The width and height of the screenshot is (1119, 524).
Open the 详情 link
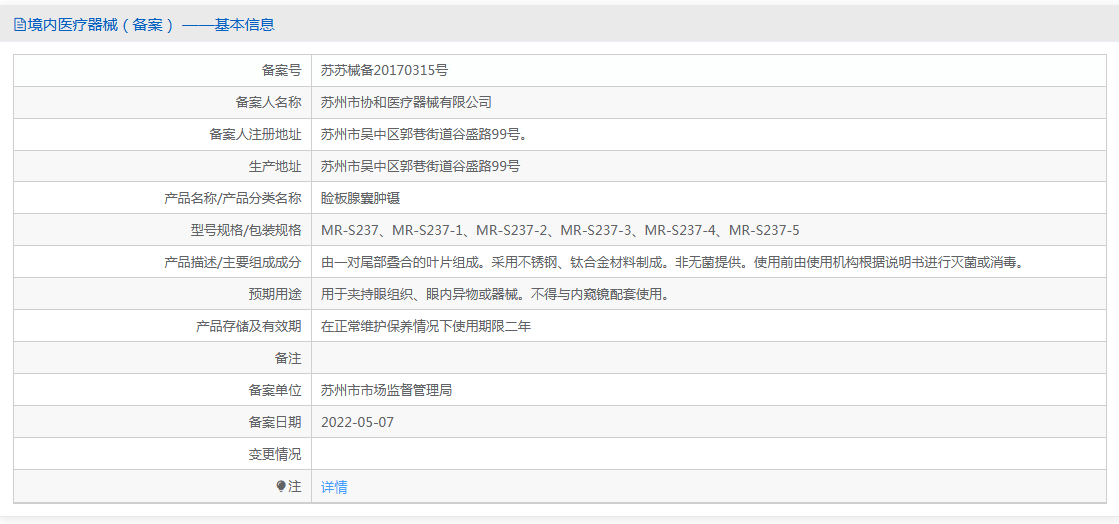tap(334, 488)
